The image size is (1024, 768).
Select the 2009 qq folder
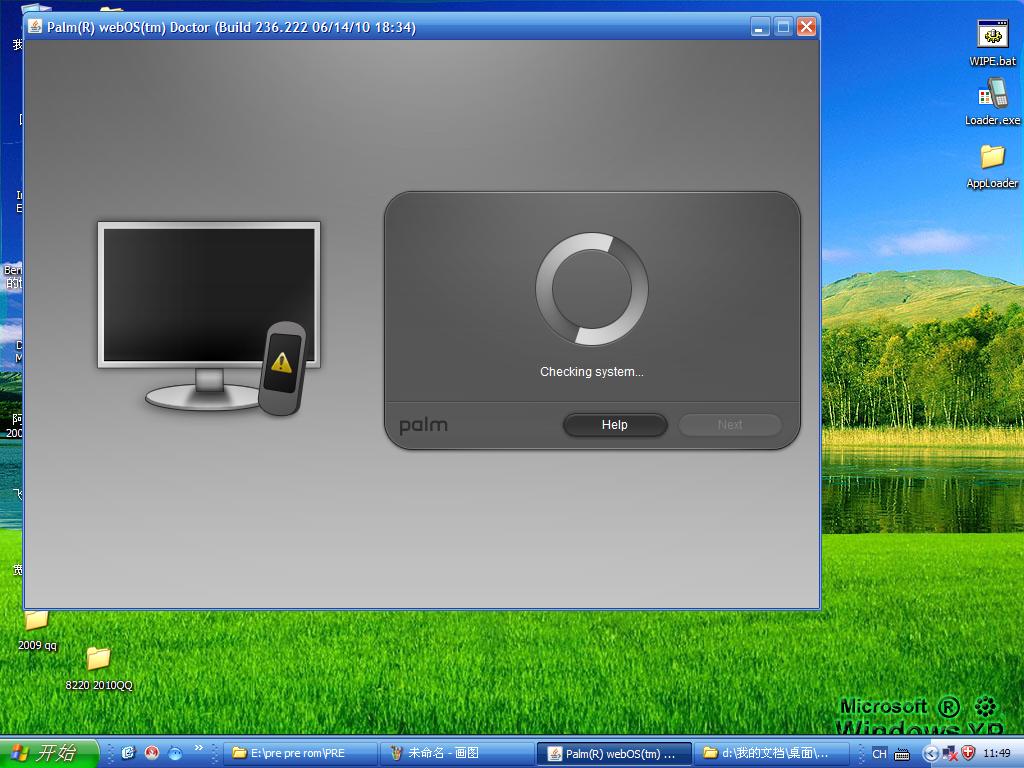pyautogui.click(x=36, y=622)
